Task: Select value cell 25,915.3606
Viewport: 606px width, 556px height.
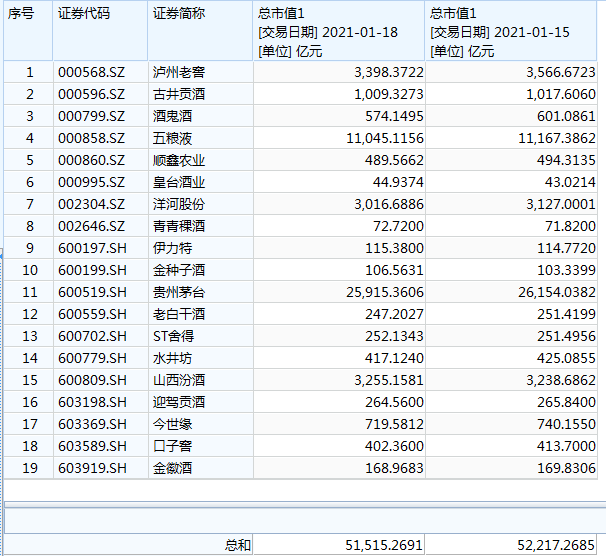Action: 339,292
